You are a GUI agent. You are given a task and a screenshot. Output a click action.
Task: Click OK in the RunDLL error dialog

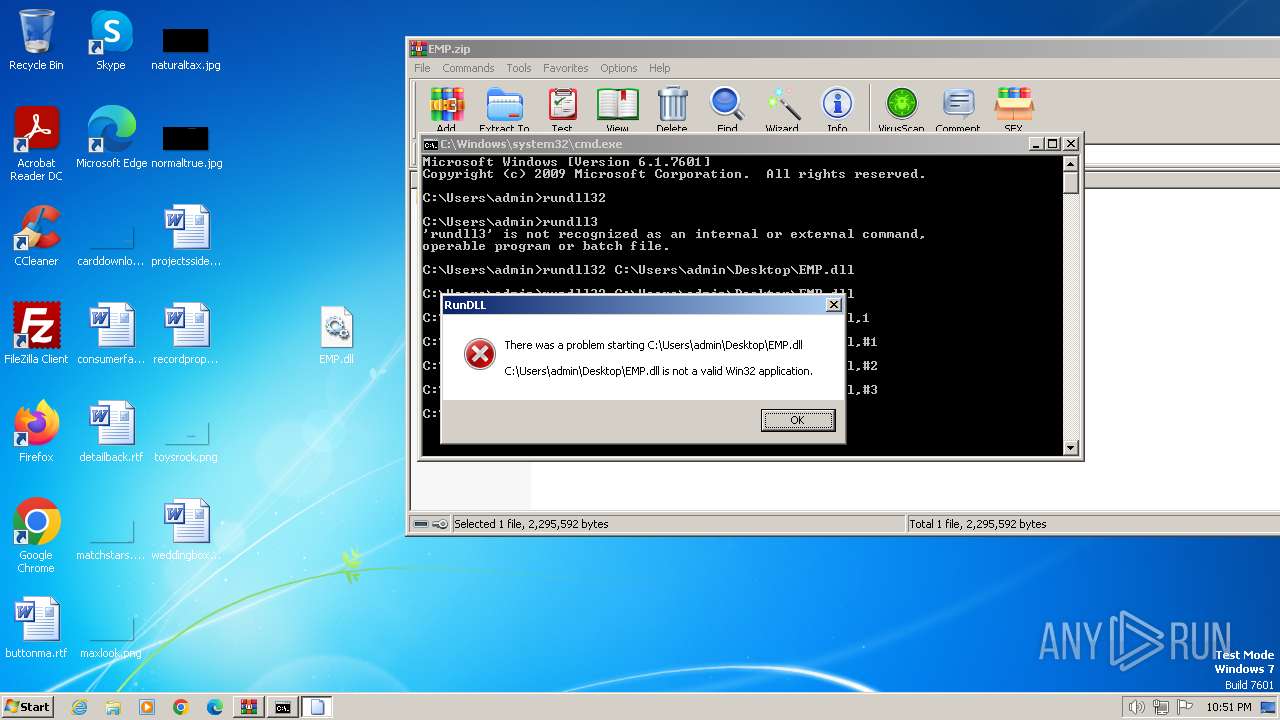pyautogui.click(x=797, y=420)
